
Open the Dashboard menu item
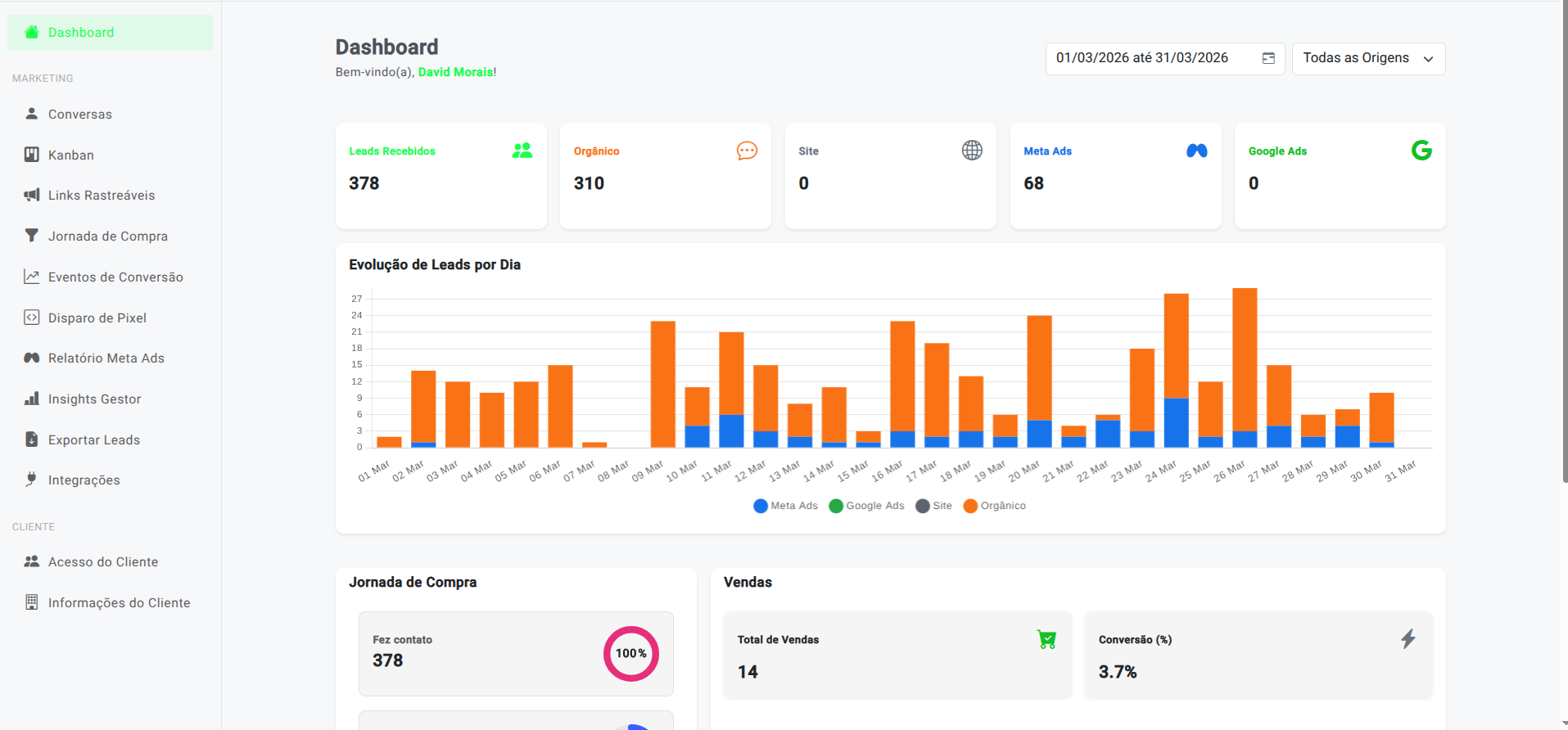coord(111,33)
